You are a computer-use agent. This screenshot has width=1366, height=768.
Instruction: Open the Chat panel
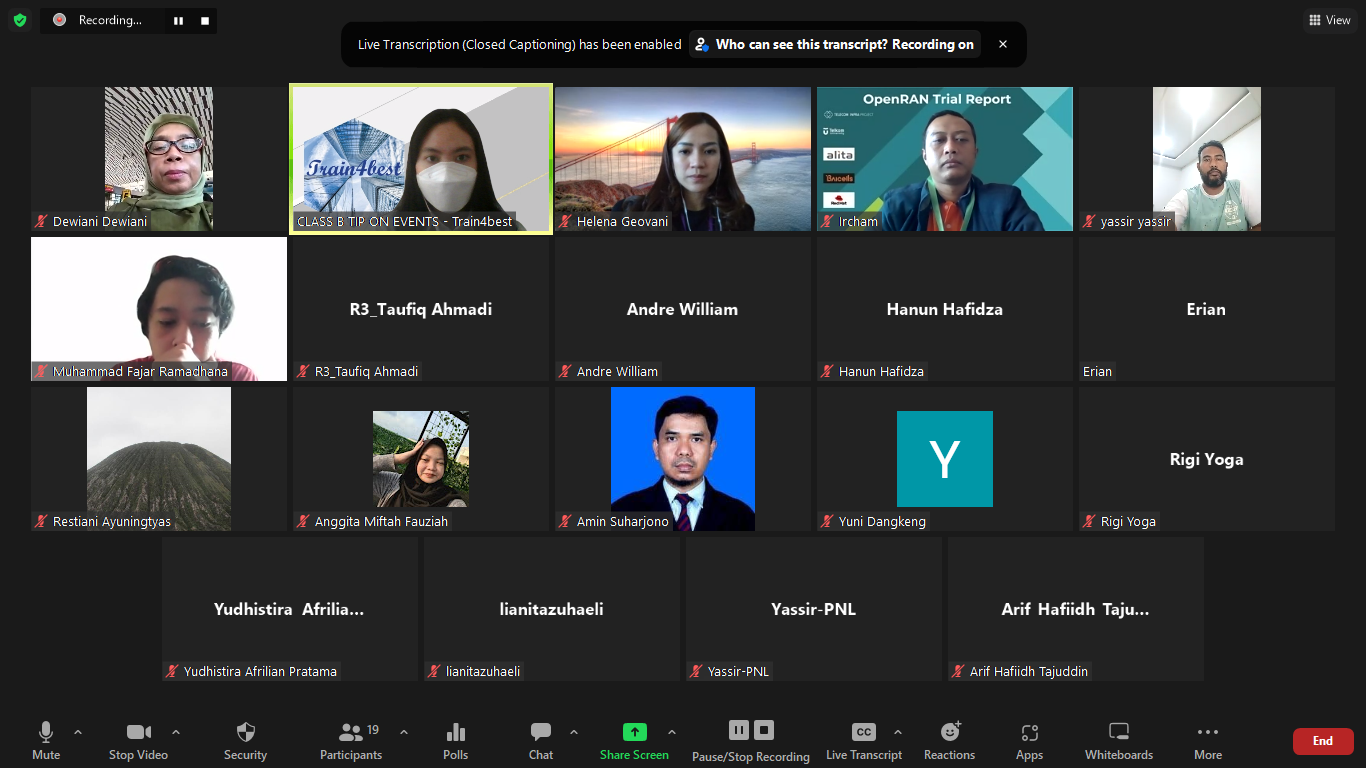pos(541,741)
